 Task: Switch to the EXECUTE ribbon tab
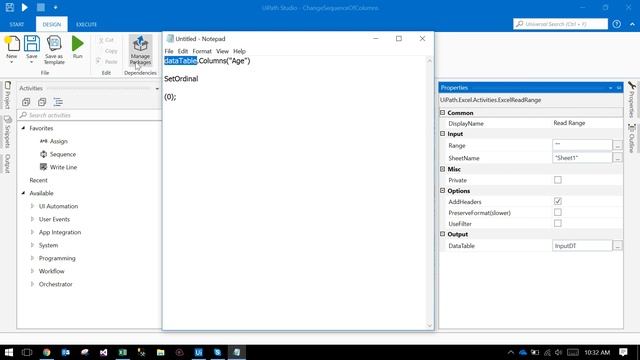(x=87, y=24)
